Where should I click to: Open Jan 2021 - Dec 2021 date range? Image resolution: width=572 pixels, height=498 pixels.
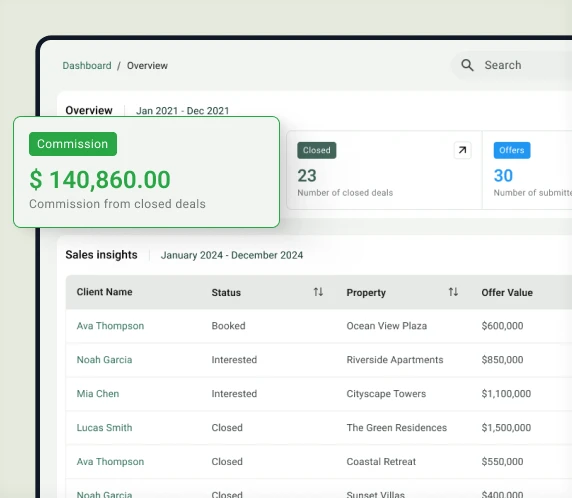(x=182, y=111)
